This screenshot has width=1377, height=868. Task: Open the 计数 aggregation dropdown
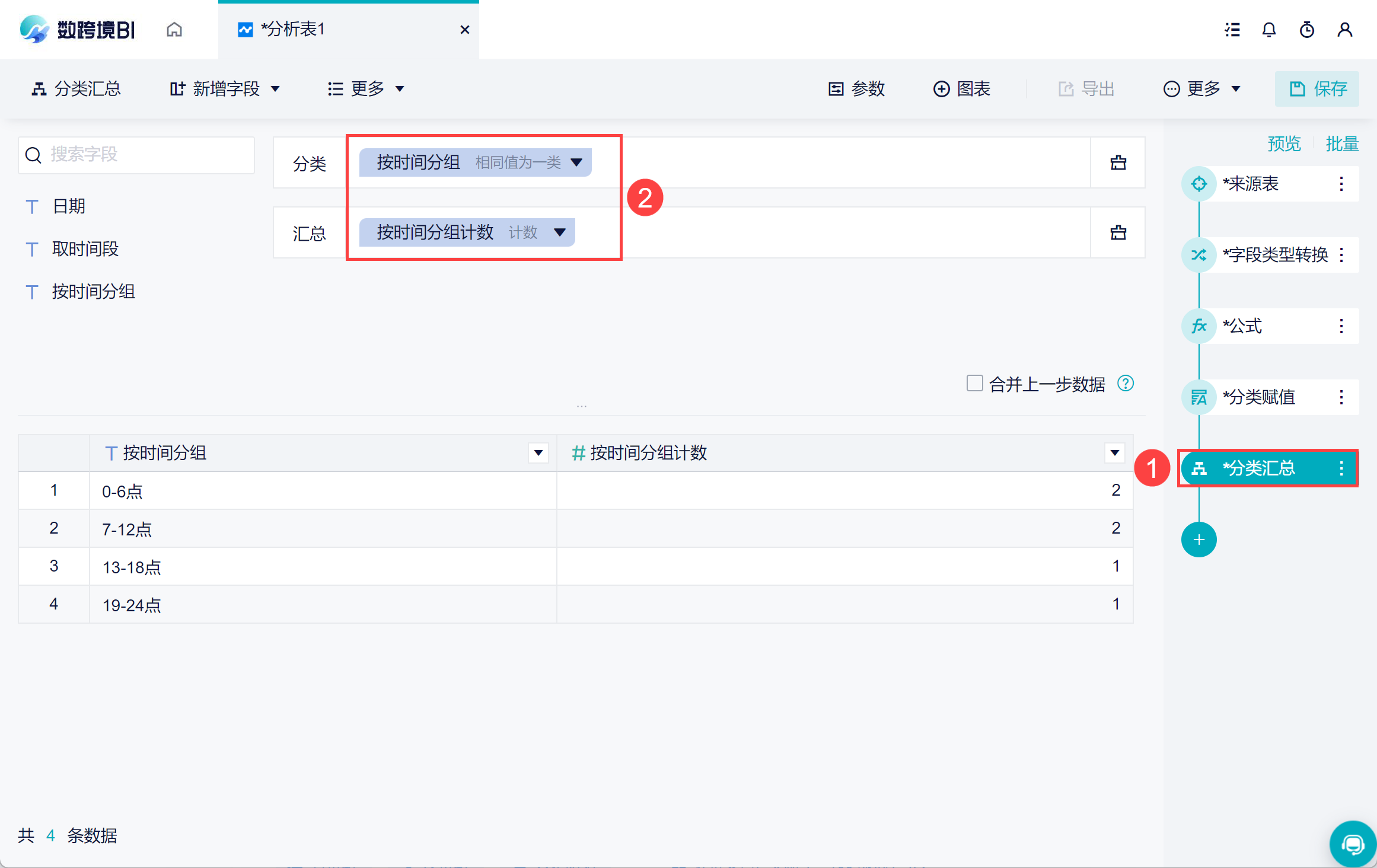point(559,232)
